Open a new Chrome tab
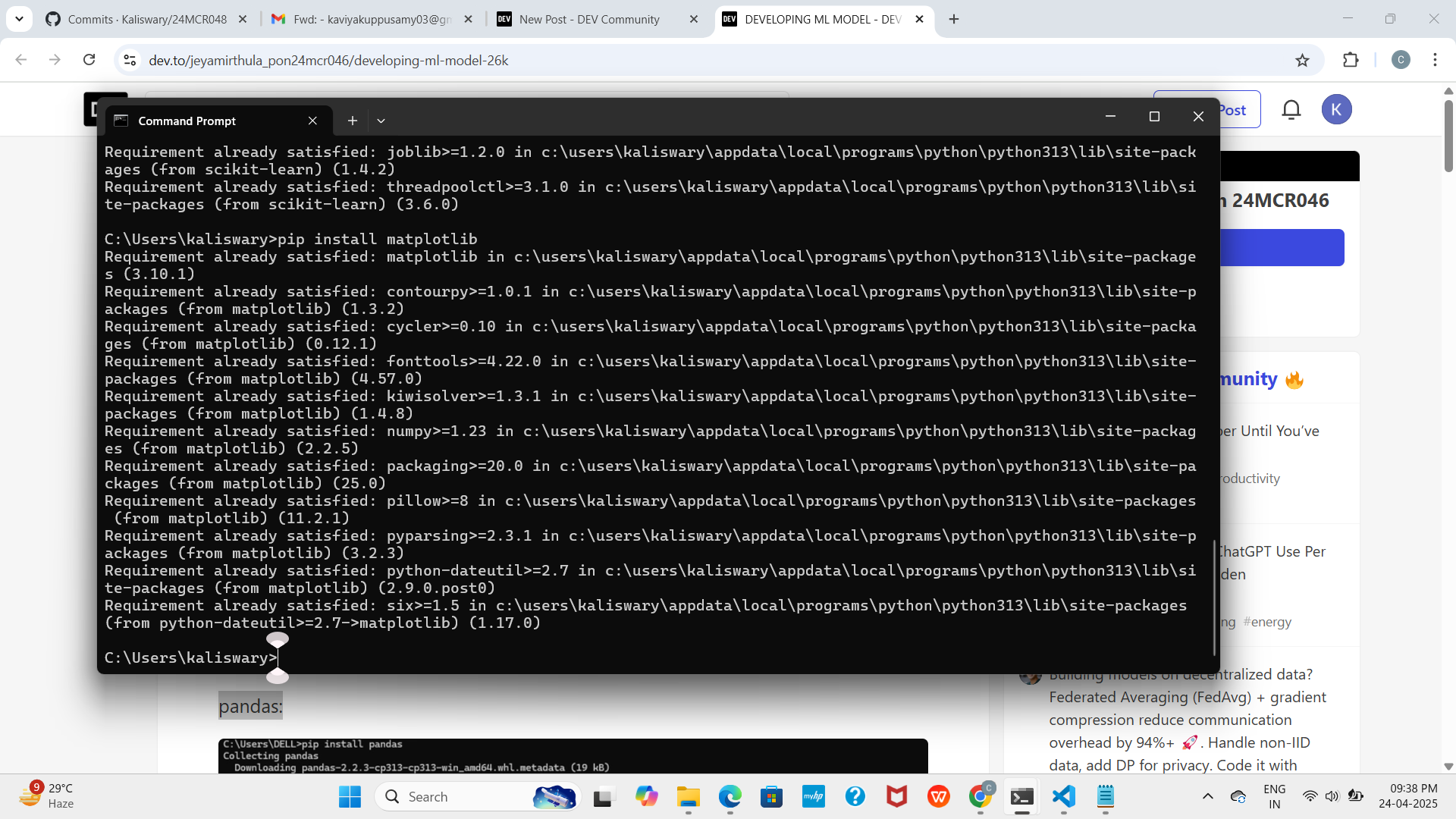Image resolution: width=1456 pixels, height=819 pixels. pyautogui.click(x=954, y=20)
